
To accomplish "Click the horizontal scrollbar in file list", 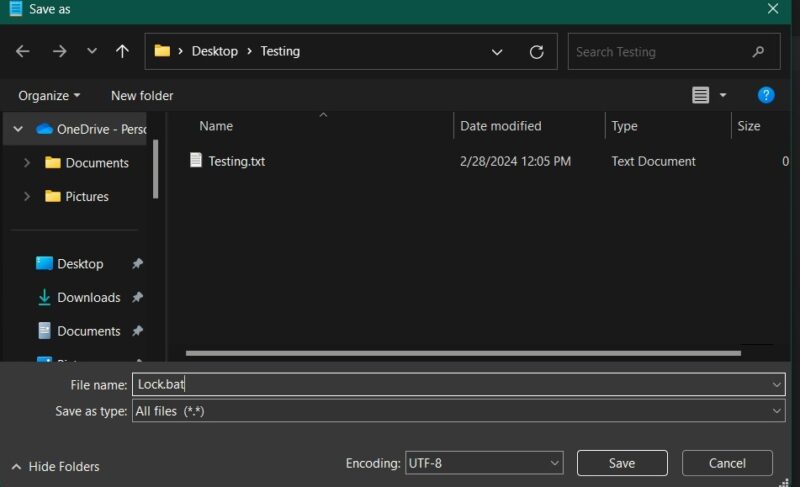I will coord(463,353).
